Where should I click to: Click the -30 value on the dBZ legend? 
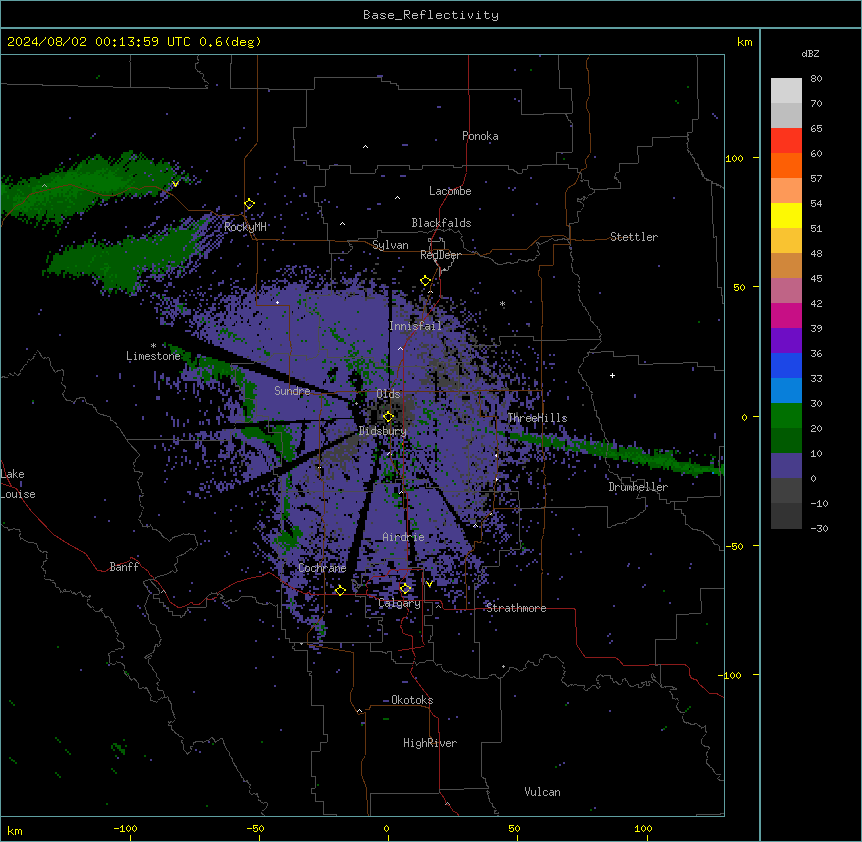(819, 528)
